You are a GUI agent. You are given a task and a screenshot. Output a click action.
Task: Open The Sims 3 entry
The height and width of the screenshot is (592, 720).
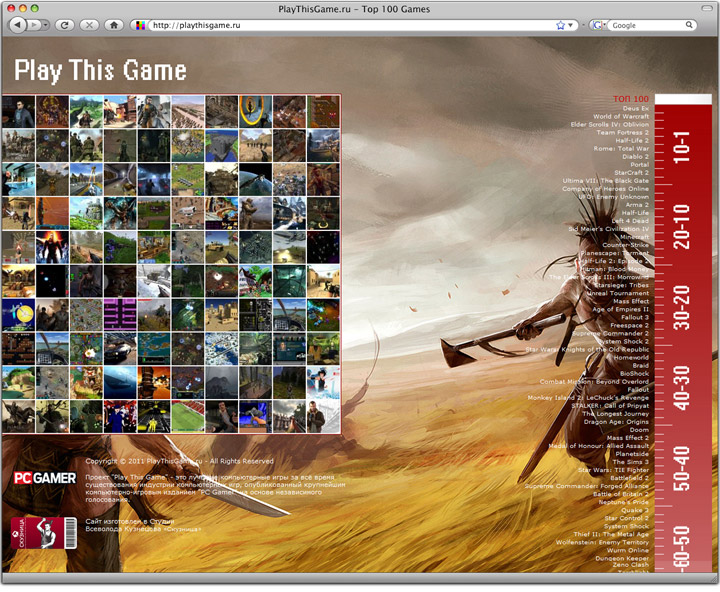631,462
